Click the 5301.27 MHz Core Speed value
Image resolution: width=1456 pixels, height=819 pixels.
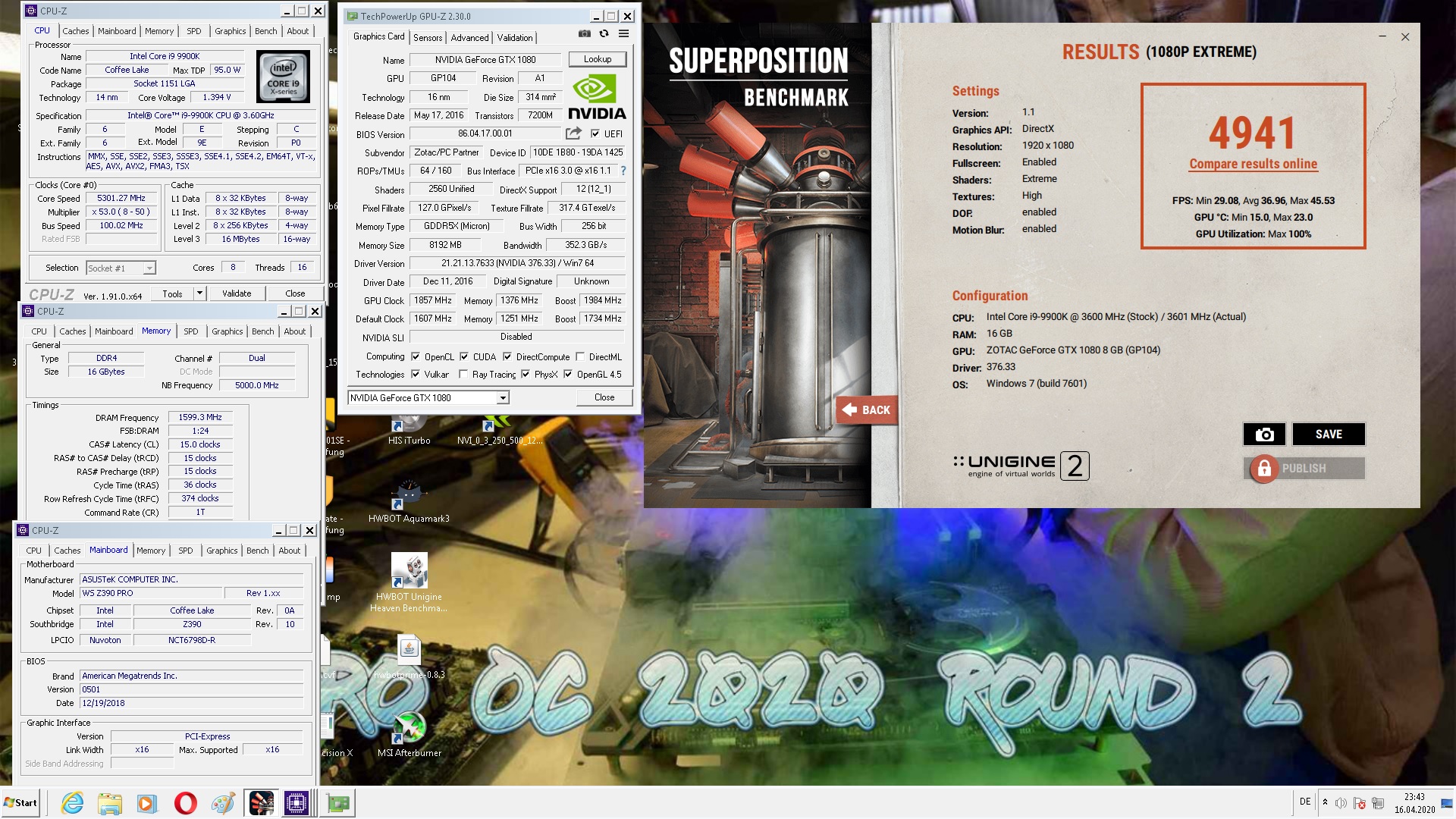coord(121,198)
